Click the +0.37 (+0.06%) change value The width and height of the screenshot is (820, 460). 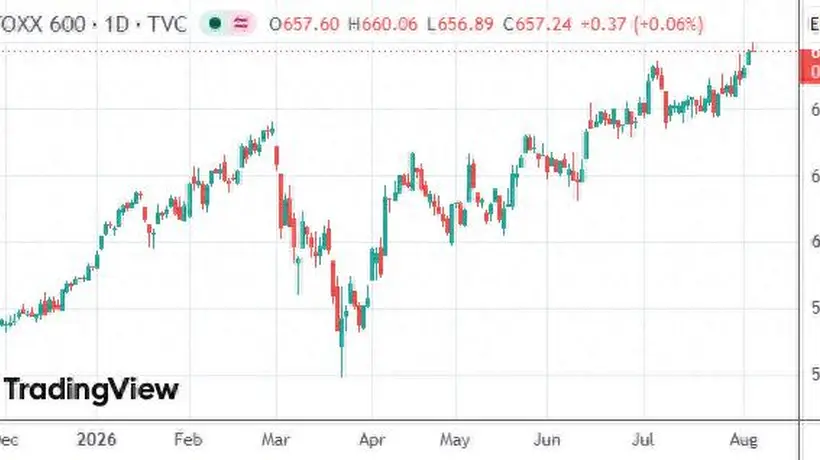642,24
